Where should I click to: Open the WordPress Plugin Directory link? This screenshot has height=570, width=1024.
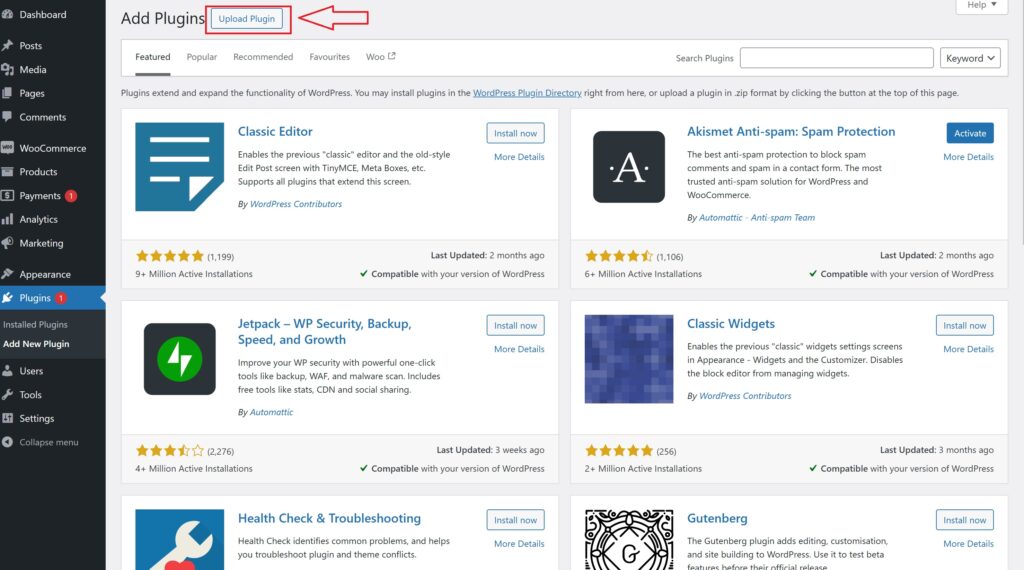tap(527, 93)
